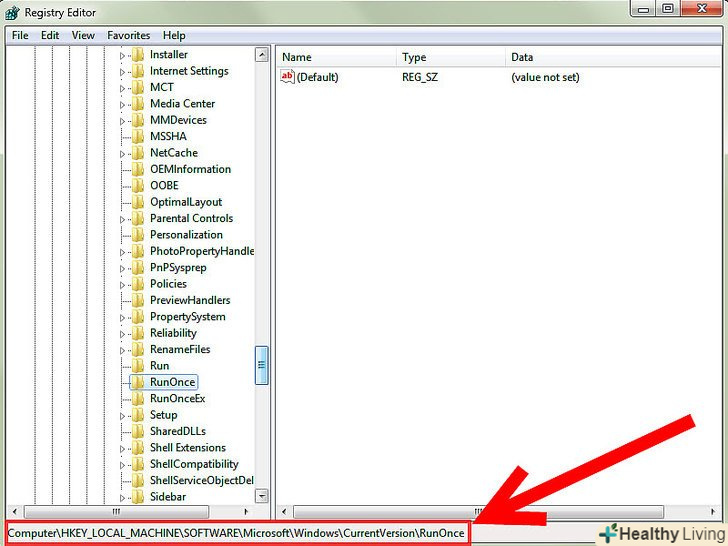Click the Policies folder icon
Viewport: 728px width, 546px height.
click(x=138, y=284)
